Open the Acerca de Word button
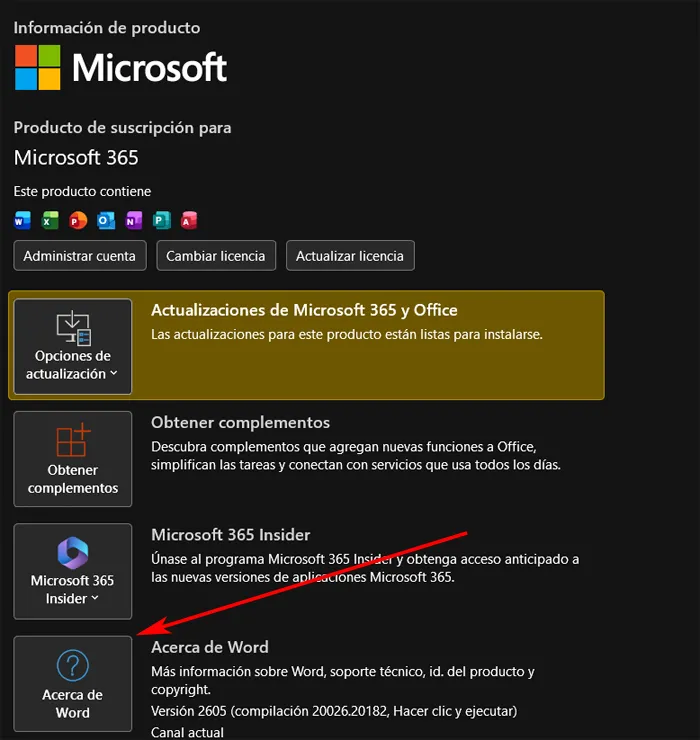The image size is (700, 740). [x=73, y=683]
